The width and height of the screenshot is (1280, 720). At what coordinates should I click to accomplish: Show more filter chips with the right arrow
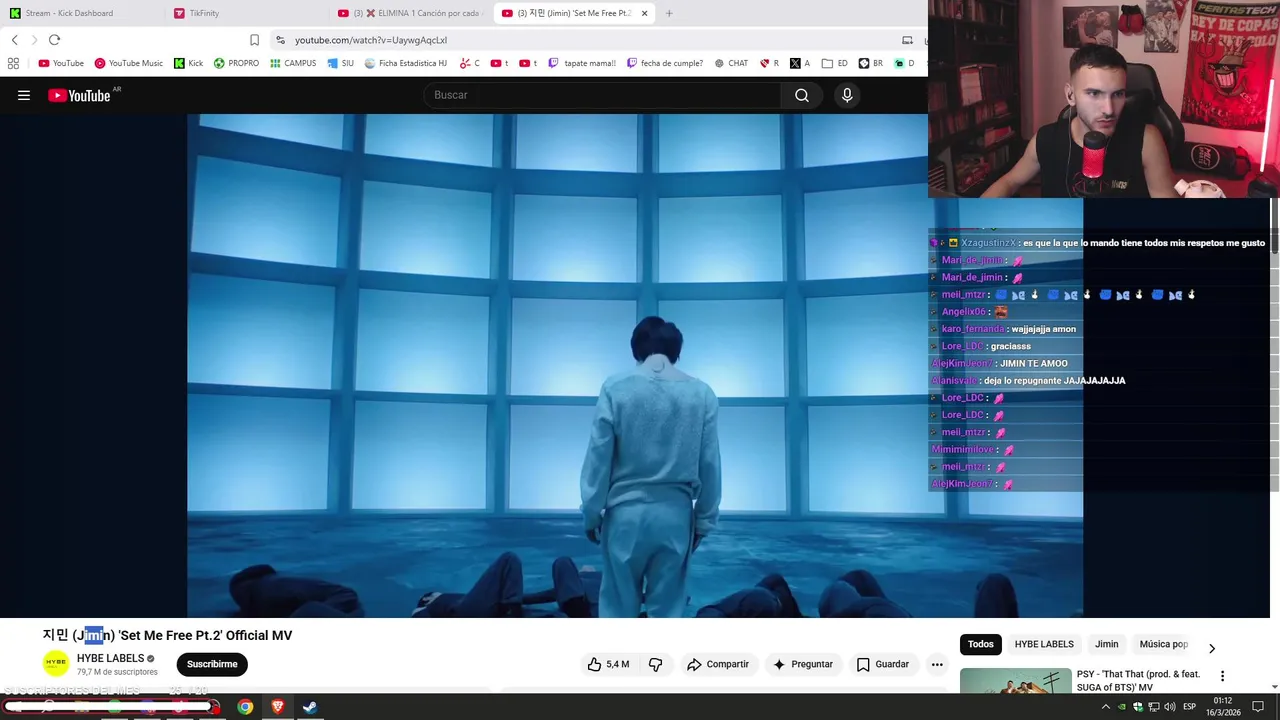[x=1212, y=648]
